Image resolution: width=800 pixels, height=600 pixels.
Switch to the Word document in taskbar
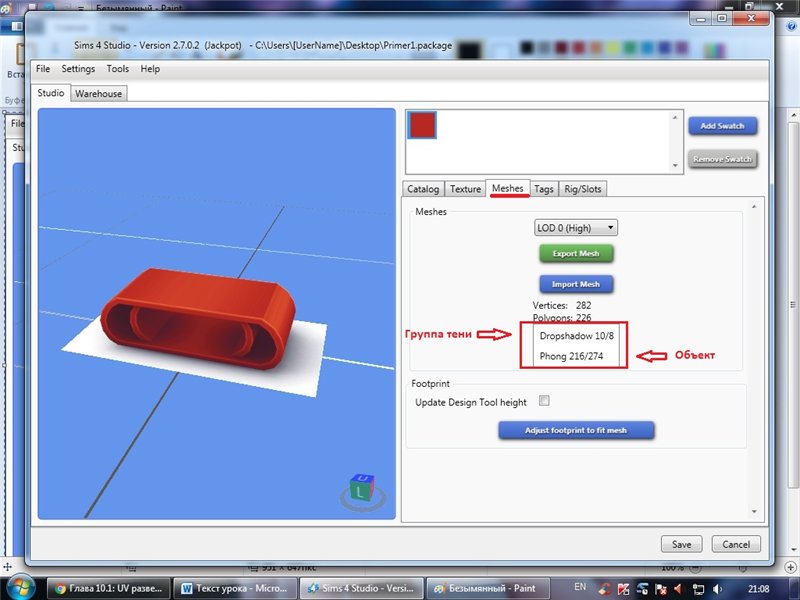(236, 587)
